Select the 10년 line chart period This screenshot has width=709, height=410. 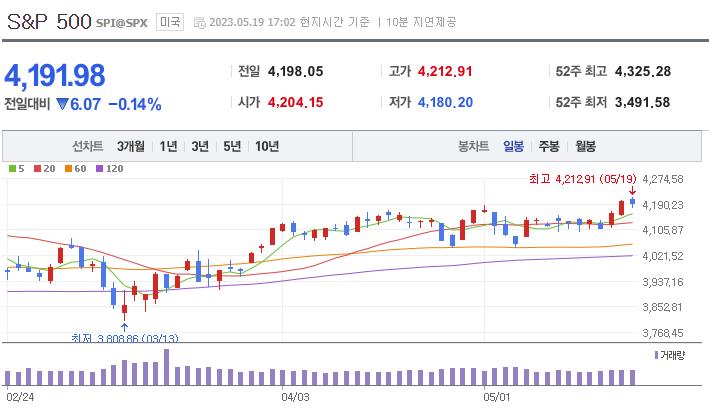tap(267, 146)
